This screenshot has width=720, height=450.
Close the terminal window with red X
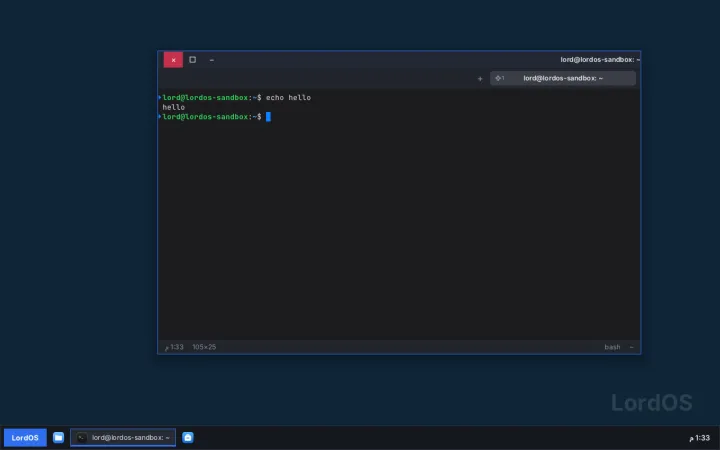pyautogui.click(x=173, y=60)
